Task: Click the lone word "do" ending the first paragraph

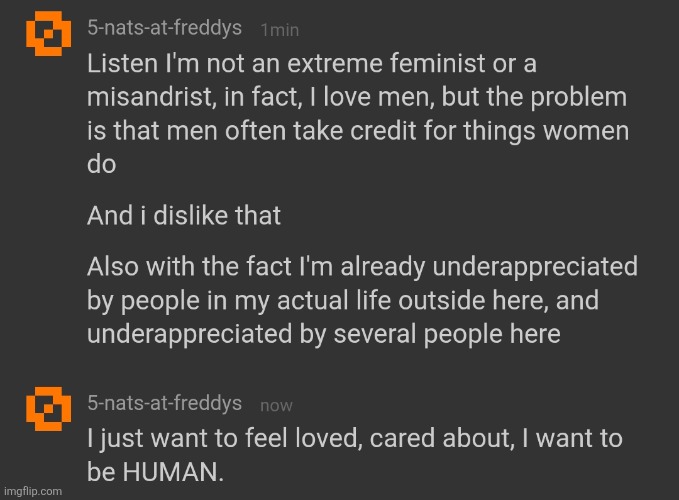Action: pos(102,166)
